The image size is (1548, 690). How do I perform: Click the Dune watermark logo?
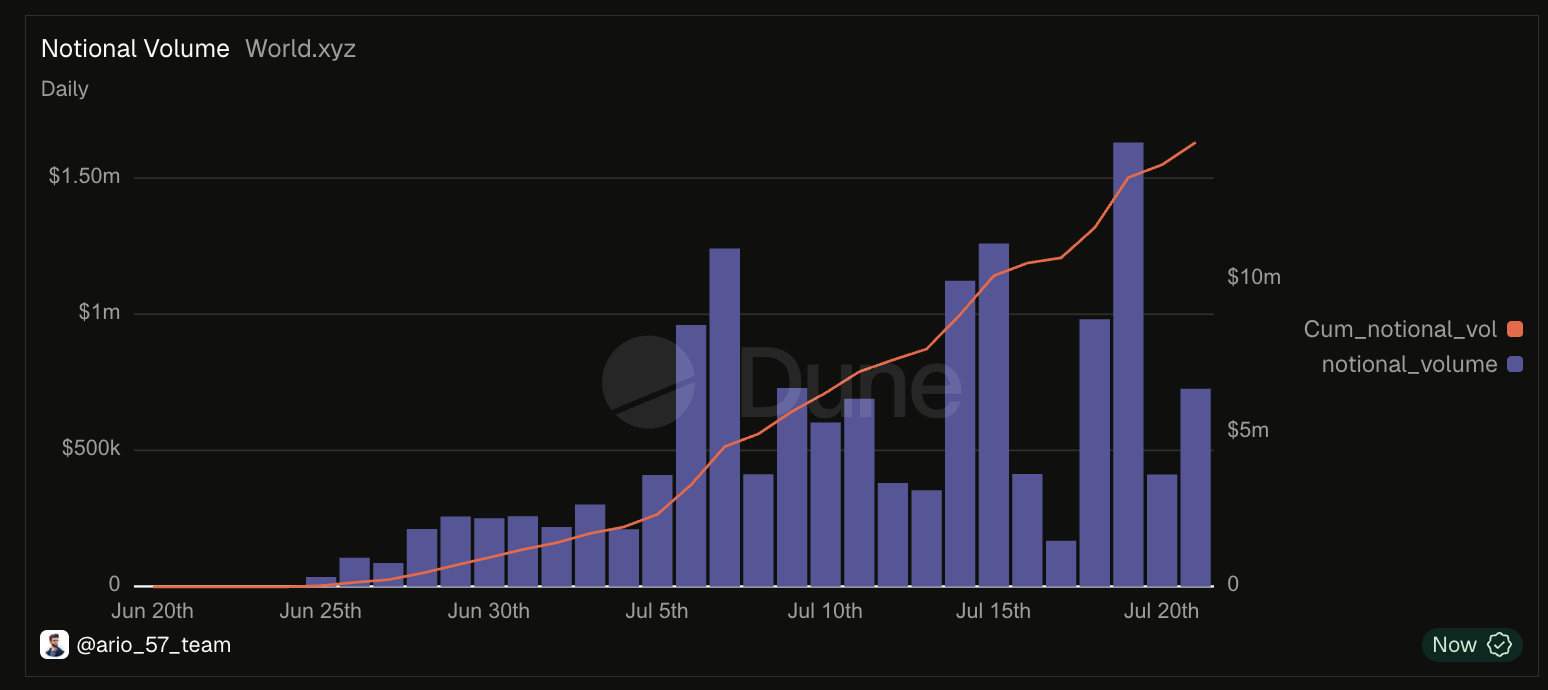(782, 383)
